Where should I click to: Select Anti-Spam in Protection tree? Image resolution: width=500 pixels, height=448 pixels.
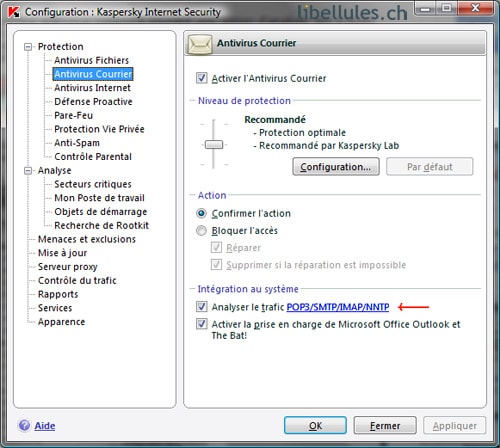click(77, 143)
